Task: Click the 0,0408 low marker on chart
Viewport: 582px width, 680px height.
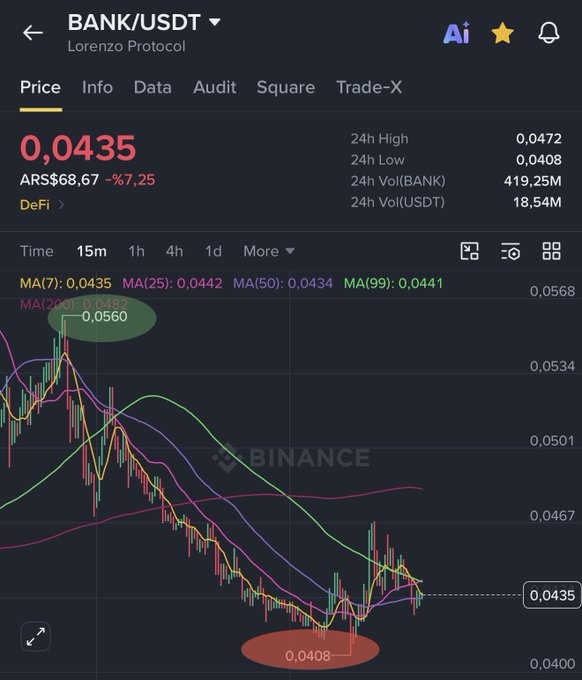Action: 308,655
